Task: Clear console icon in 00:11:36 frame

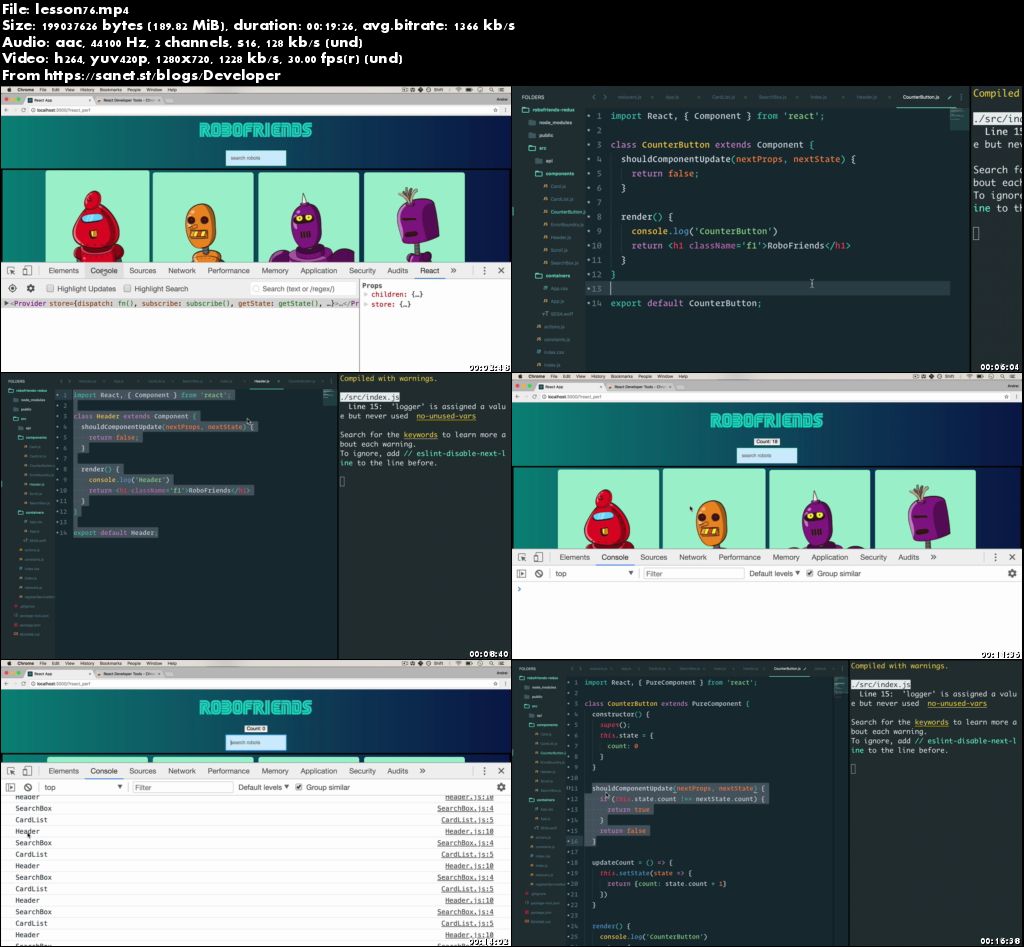Action: click(539, 573)
